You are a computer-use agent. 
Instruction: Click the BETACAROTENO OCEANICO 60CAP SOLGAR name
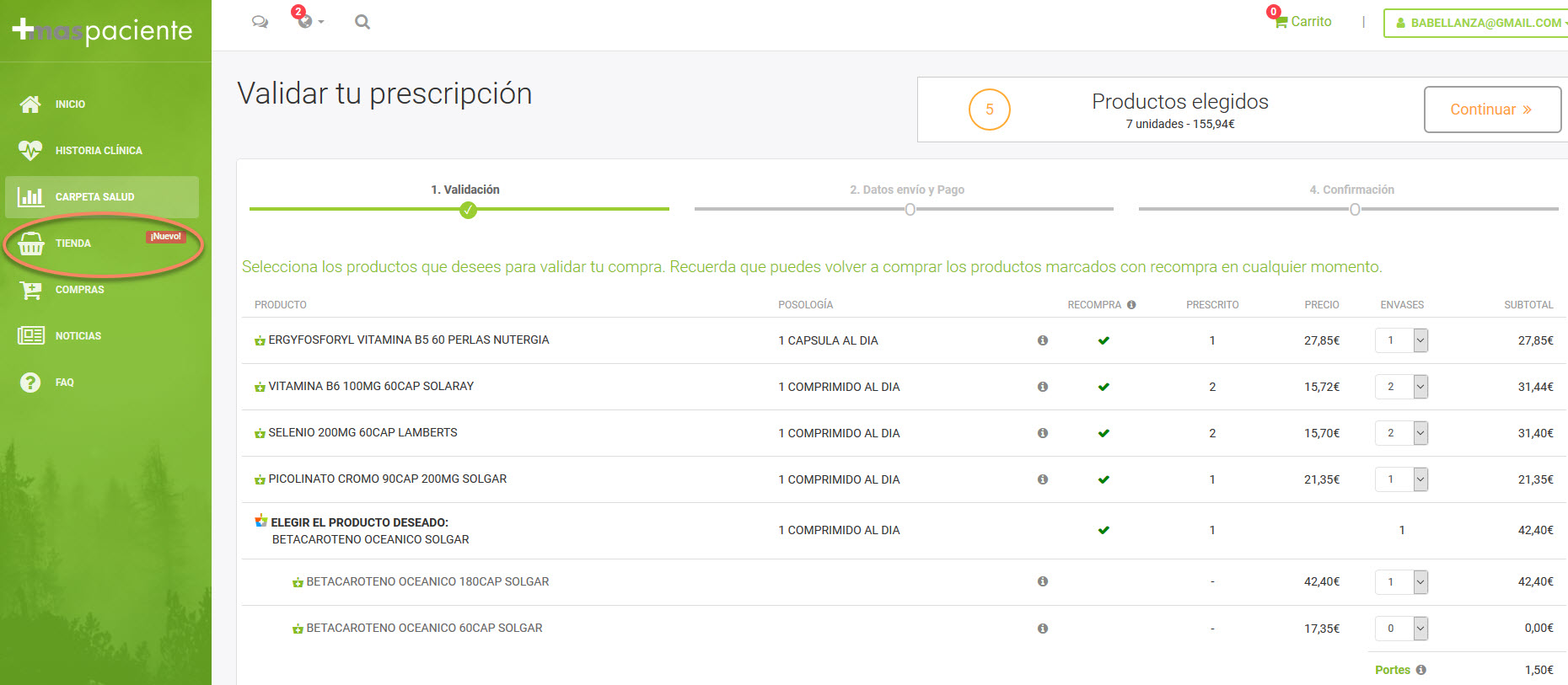click(424, 628)
